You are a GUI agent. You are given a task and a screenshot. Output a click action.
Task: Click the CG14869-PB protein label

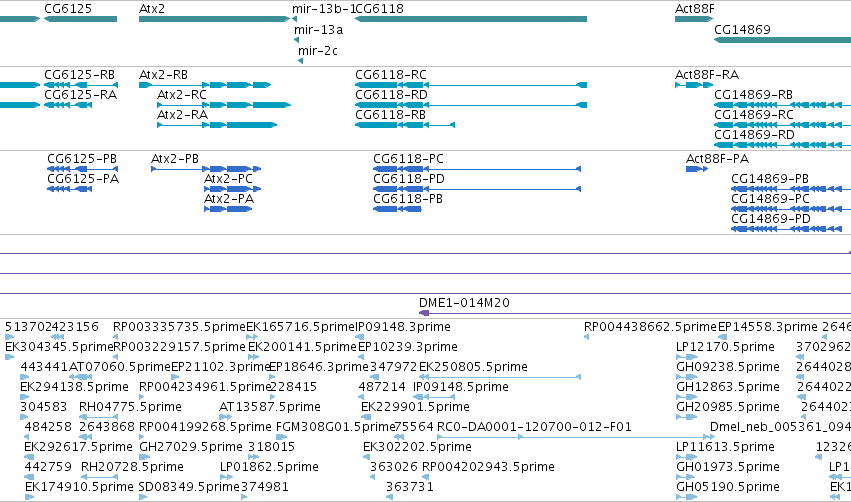[770, 179]
